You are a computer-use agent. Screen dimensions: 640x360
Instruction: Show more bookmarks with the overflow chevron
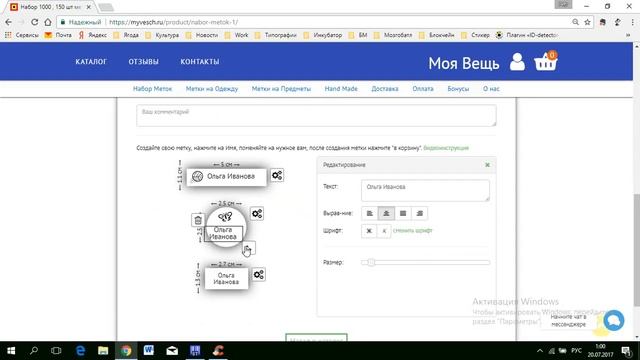(628, 35)
